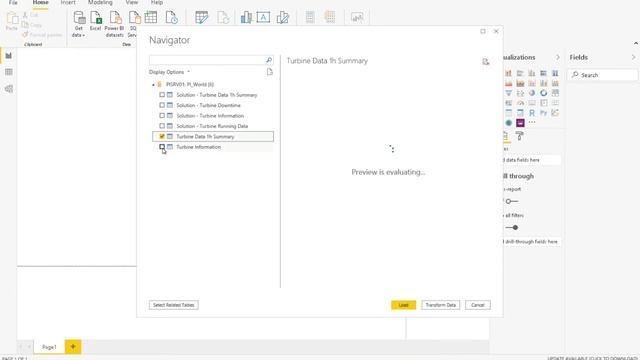This screenshot has height=360, width=640.
Task: Click the Navigator search magnifier icon
Action: [x=269, y=60]
